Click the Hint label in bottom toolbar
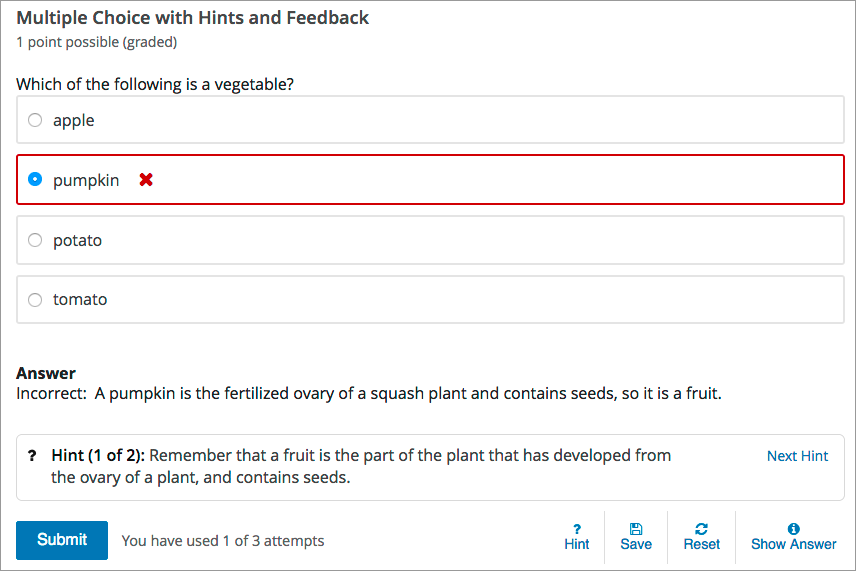This screenshot has height=571, width=856. coord(577,545)
